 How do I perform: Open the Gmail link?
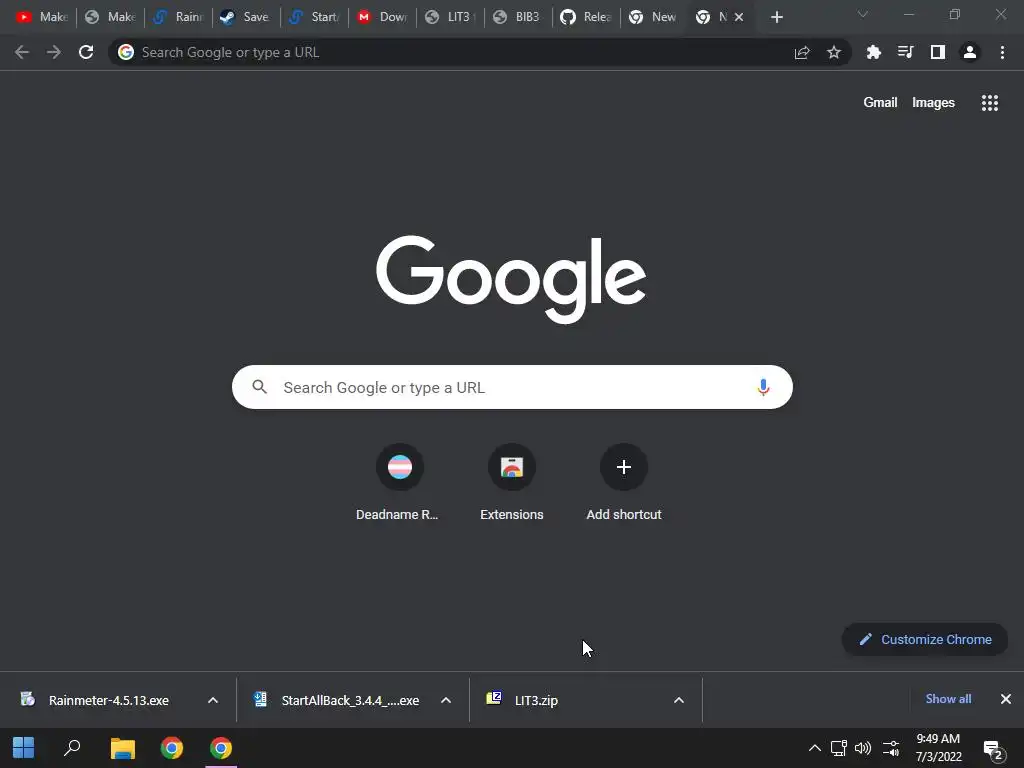pyautogui.click(x=880, y=103)
